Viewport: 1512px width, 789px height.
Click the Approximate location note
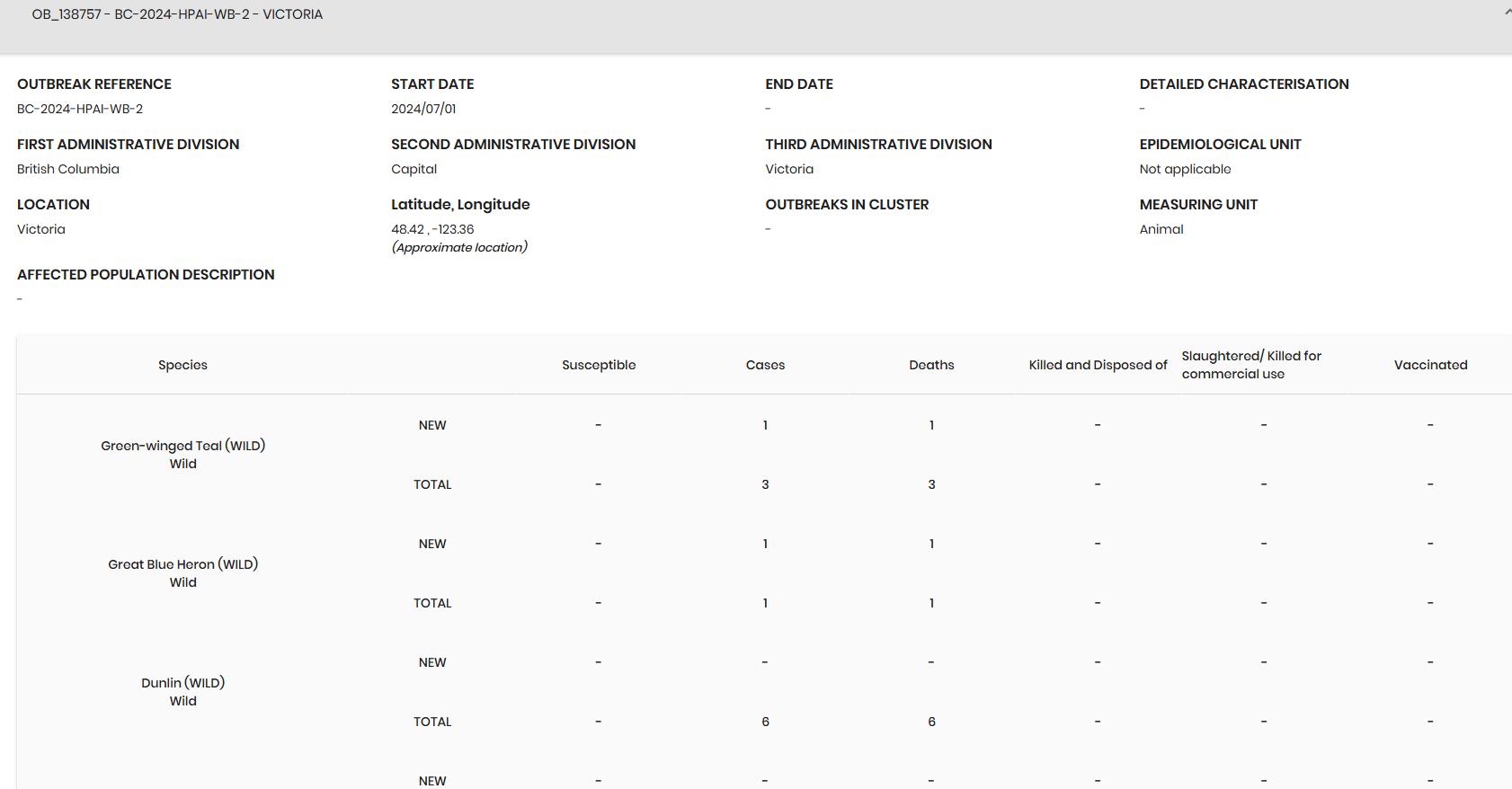tap(459, 247)
